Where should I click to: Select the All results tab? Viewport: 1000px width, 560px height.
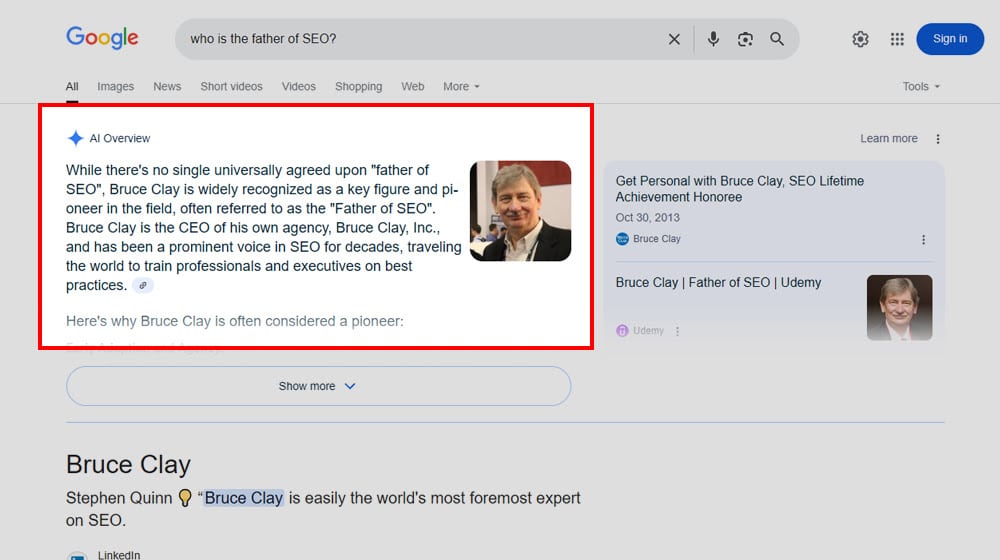[72, 87]
